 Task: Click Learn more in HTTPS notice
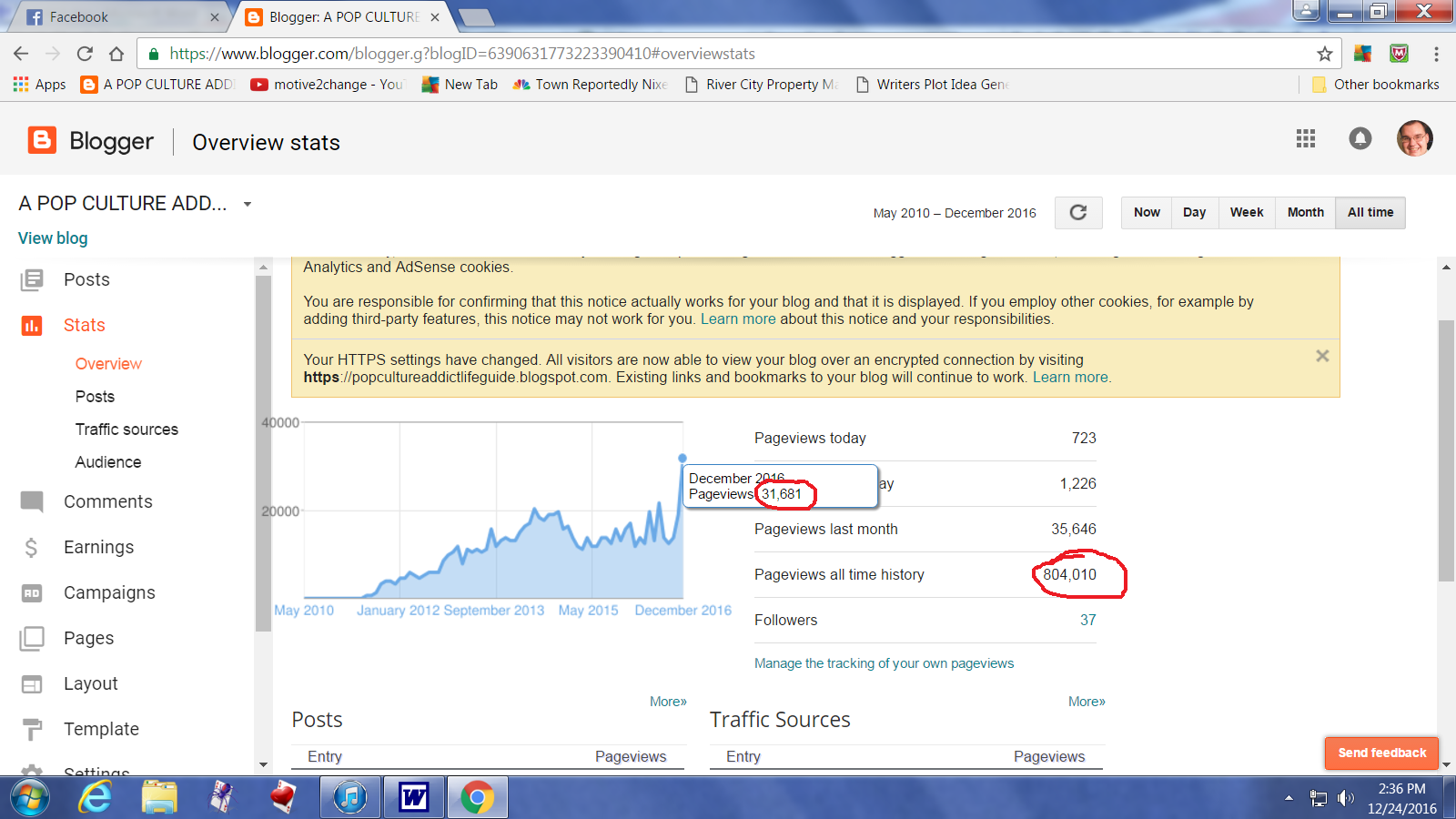(1070, 377)
